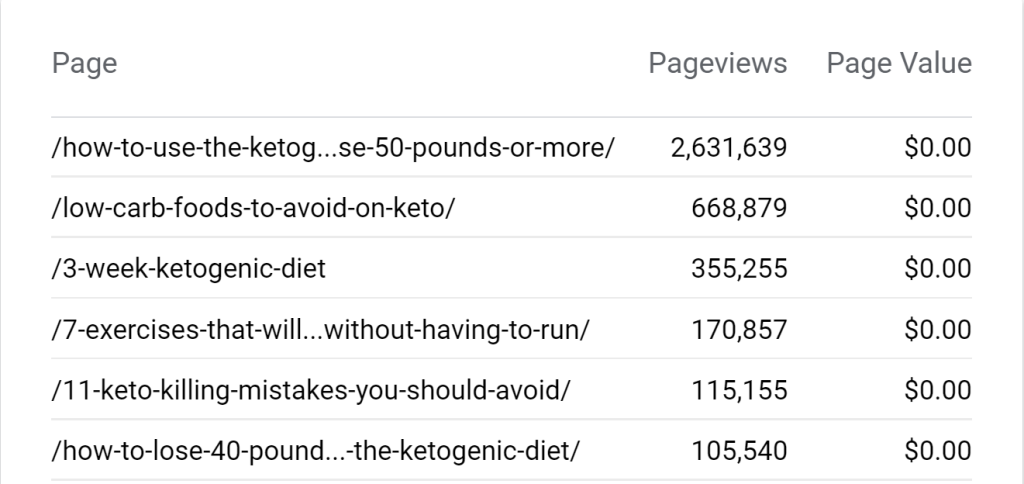Click the 3-week-ketogenic-diet page link
Screen dimensions: 1024x484
189,269
